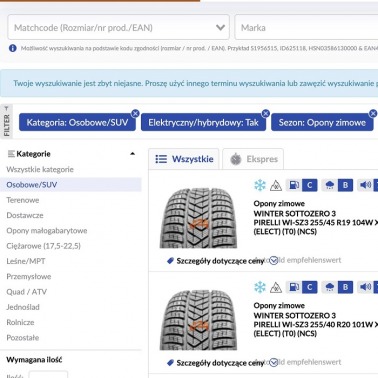Viewport: 378px width, 378px height.
Task: Expand price details chevron on second tire
Action: 273,362
